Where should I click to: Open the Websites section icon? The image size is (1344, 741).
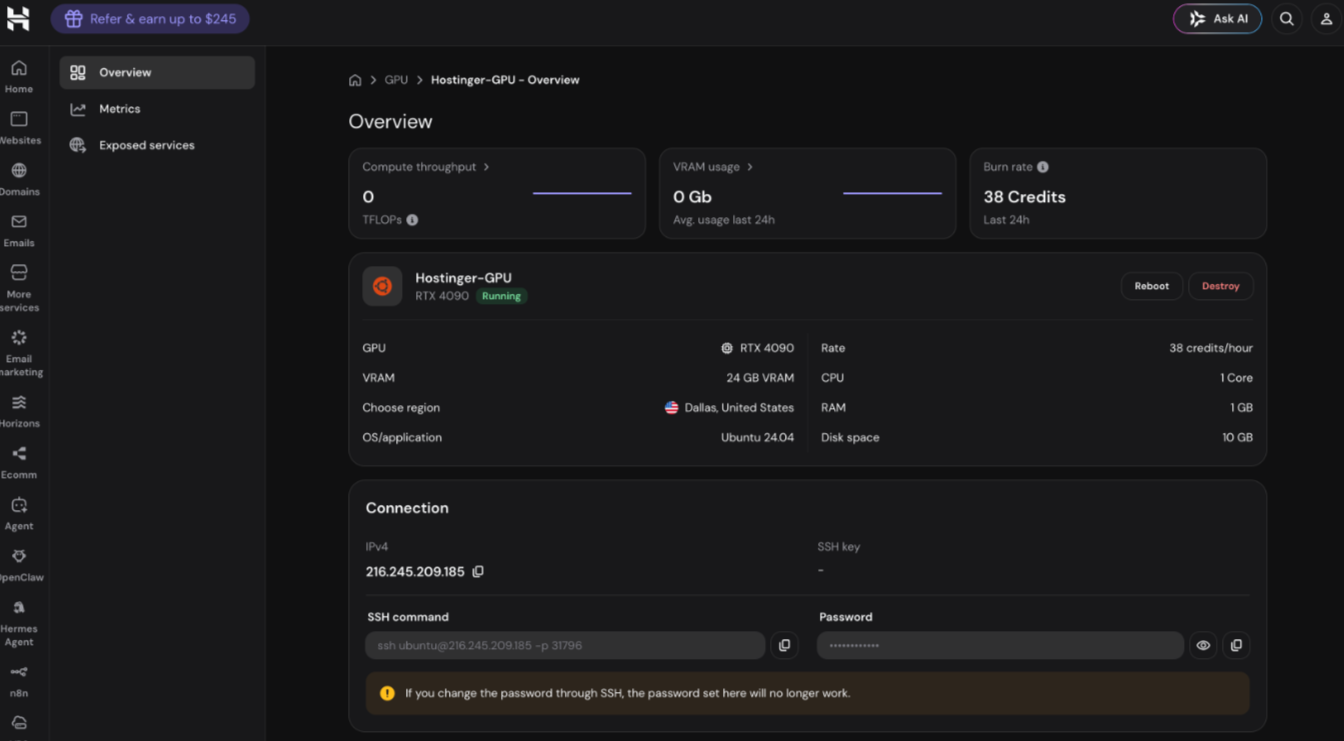pos(19,119)
